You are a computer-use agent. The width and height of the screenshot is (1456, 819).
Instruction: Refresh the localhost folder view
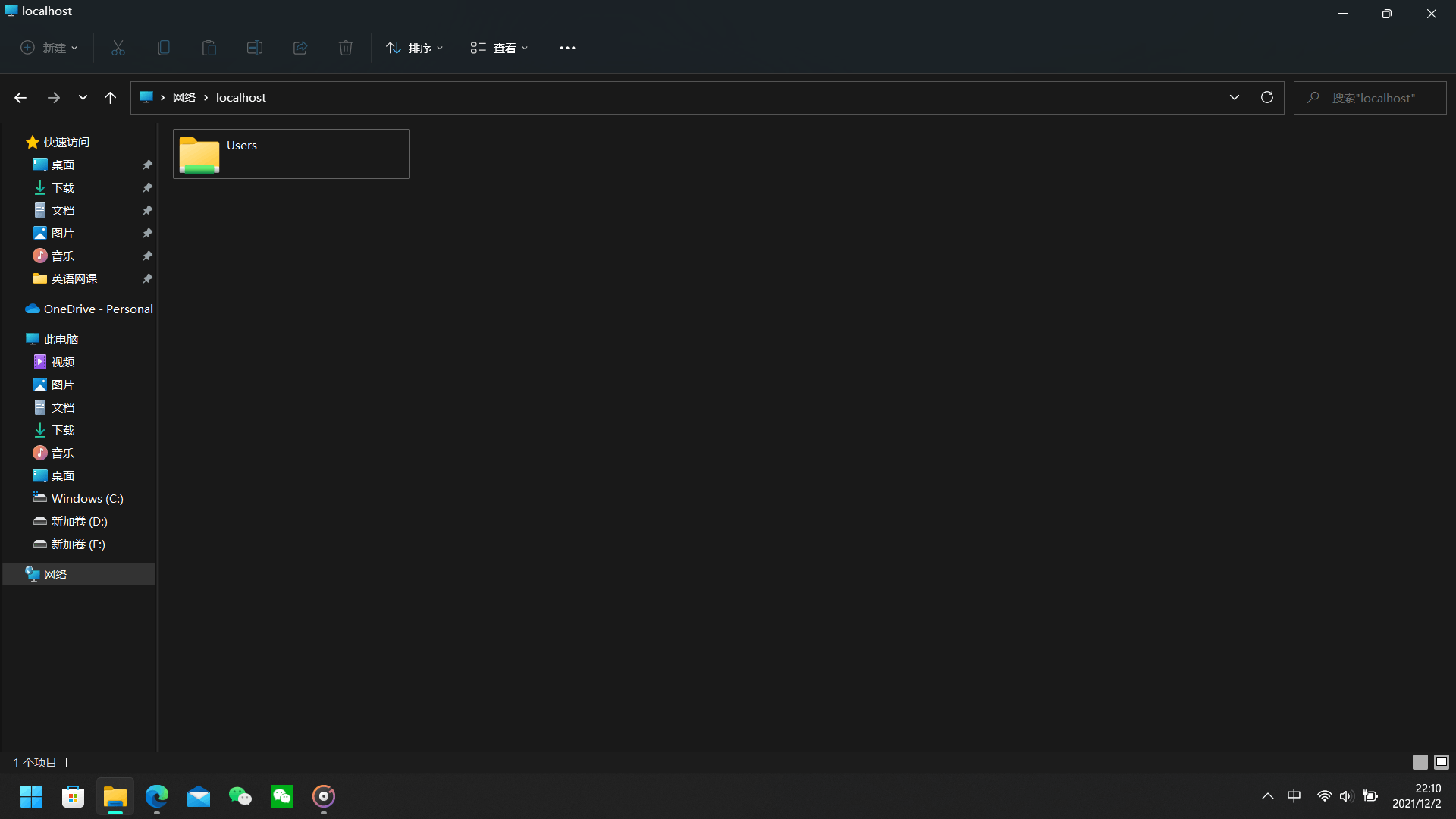1266,97
